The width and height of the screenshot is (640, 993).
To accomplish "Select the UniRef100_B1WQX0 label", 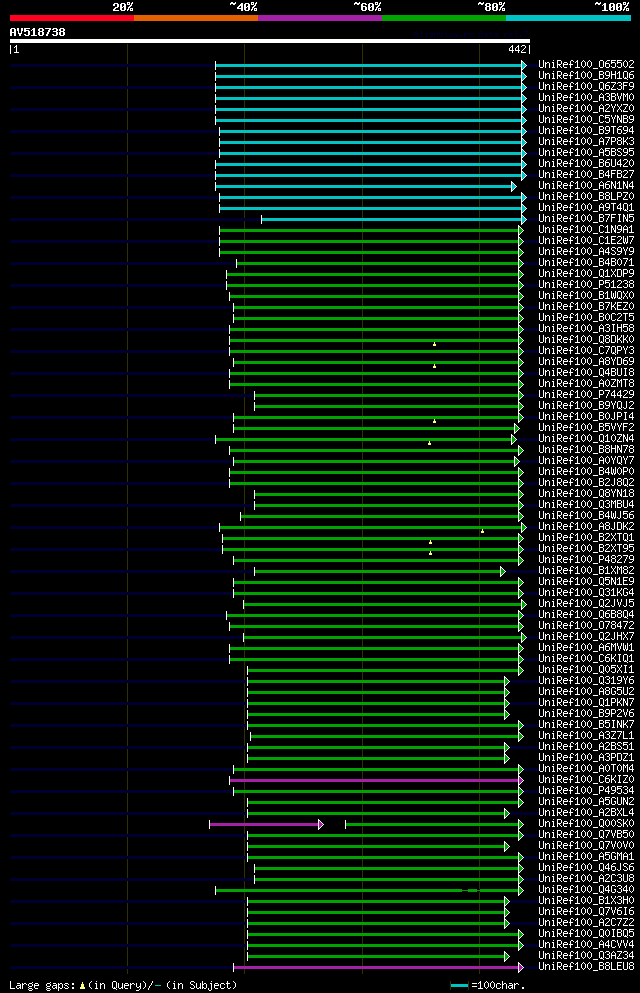I will pyautogui.click(x=586, y=296).
